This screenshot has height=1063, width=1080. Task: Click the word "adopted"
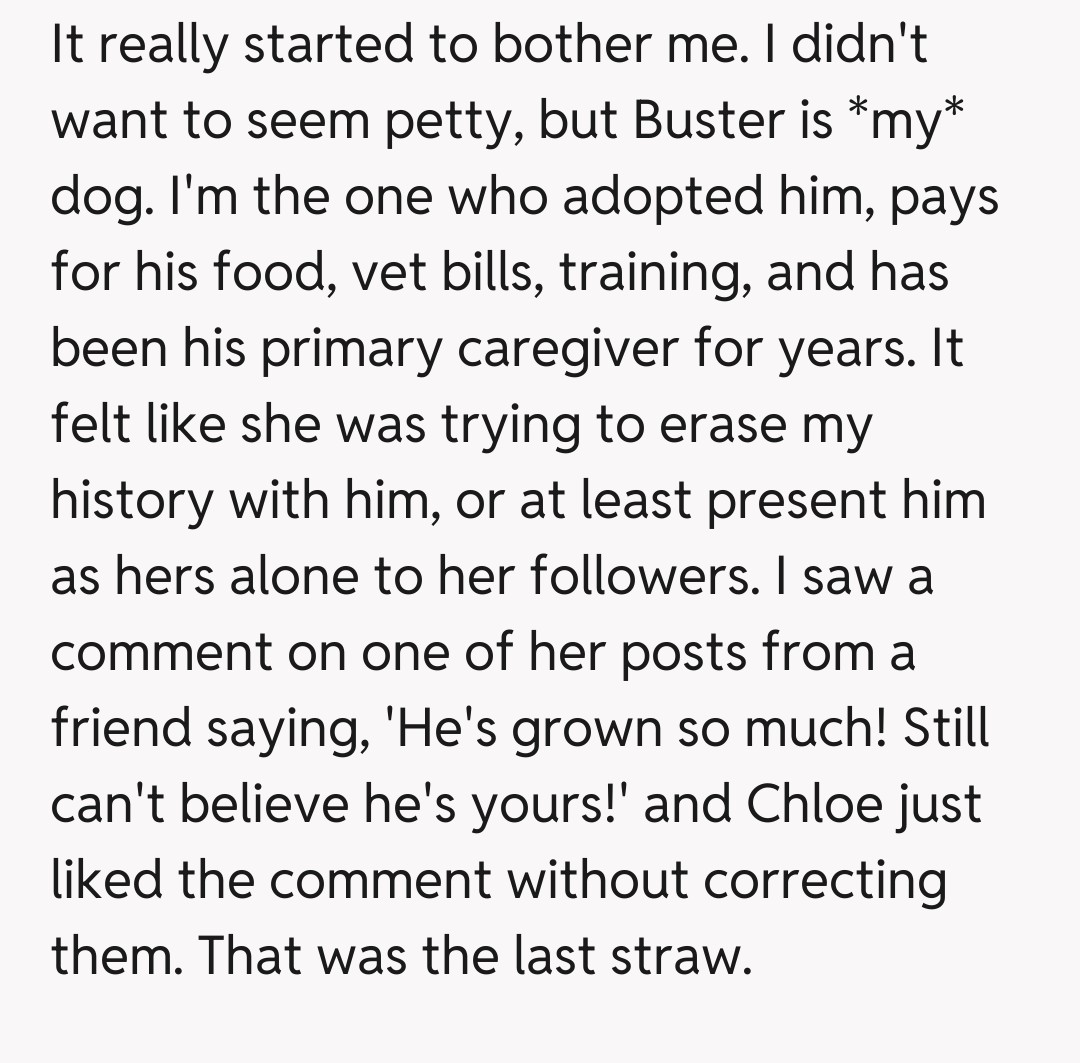point(663,197)
